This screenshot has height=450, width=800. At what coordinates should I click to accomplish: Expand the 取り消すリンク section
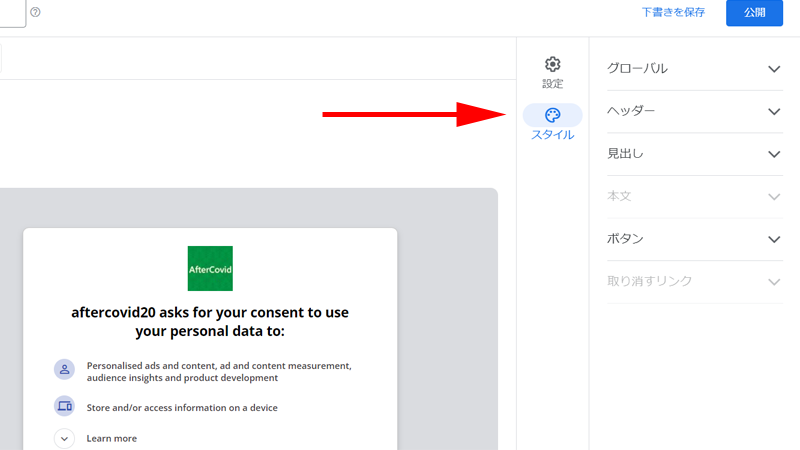pyautogui.click(x=694, y=282)
